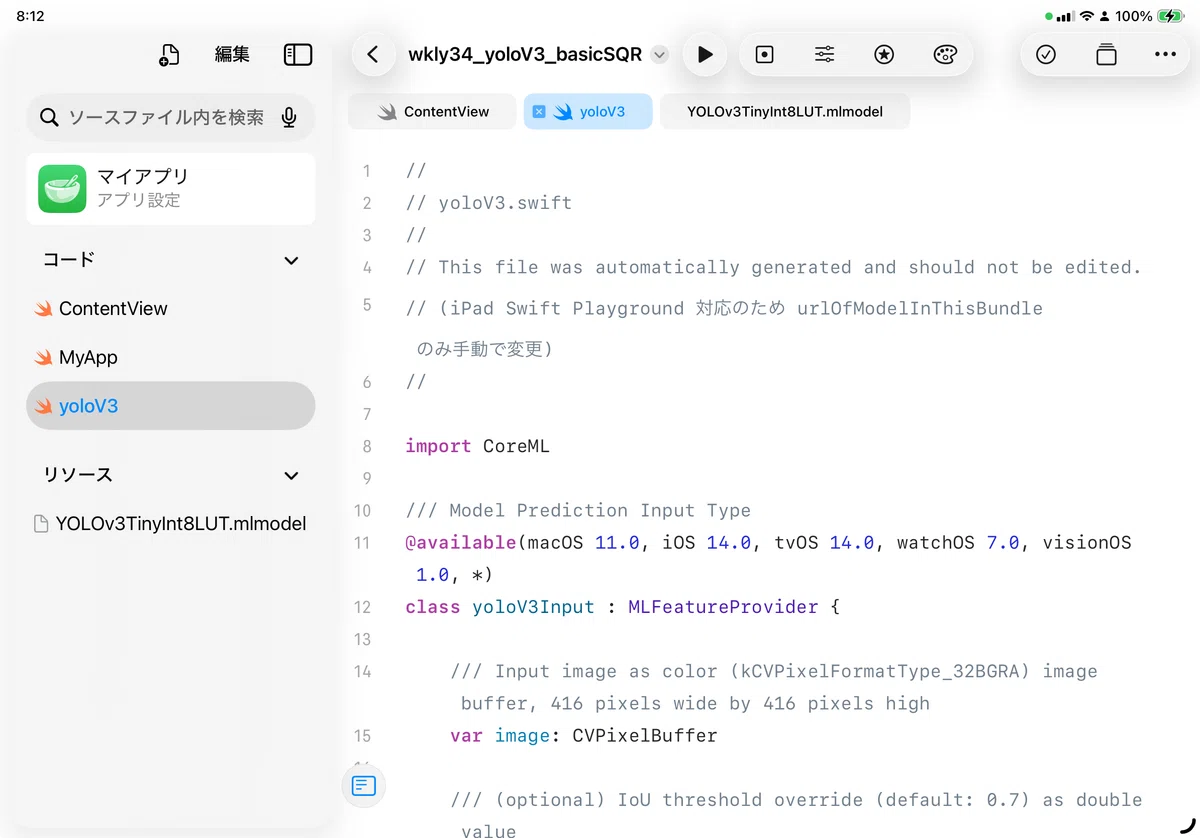Click the stop/record square icon in toolbar
1200x838 pixels.
coord(765,55)
